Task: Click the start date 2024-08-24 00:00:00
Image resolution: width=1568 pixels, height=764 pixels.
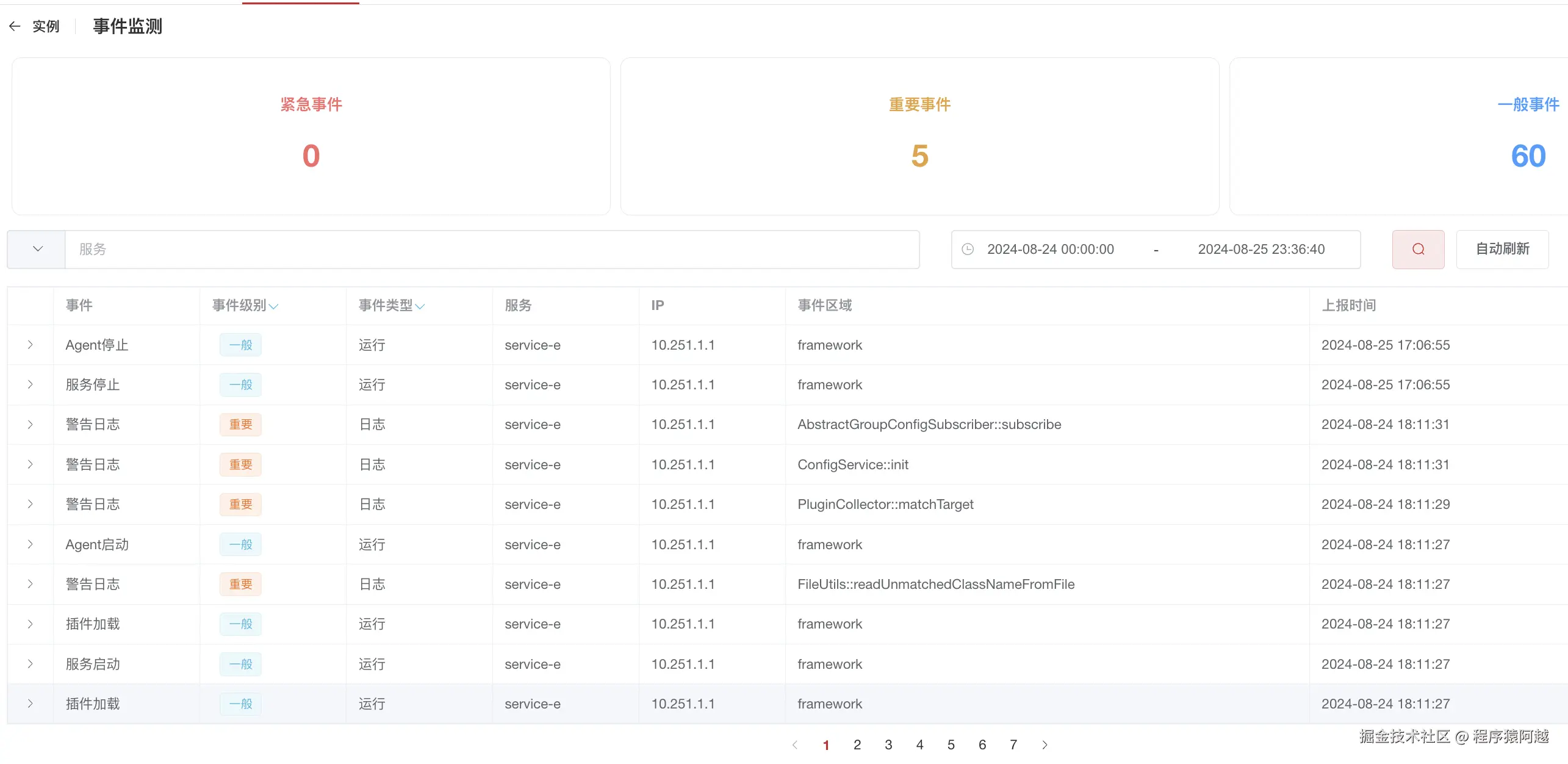Action: click(x=1050, y=249)
